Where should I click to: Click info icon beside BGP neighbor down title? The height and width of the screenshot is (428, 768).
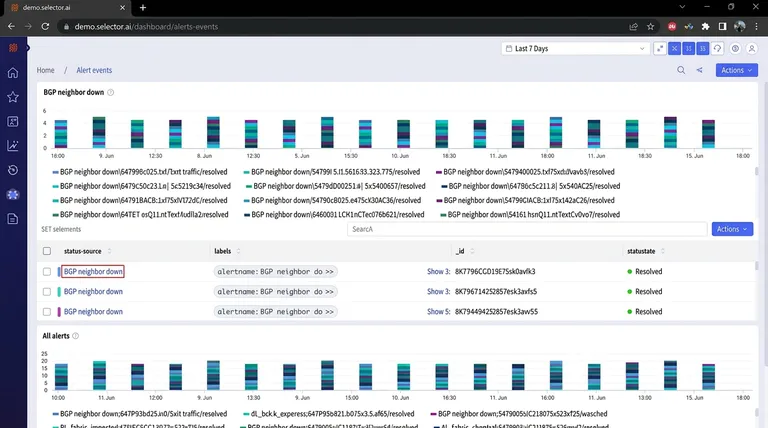point(111,92)
